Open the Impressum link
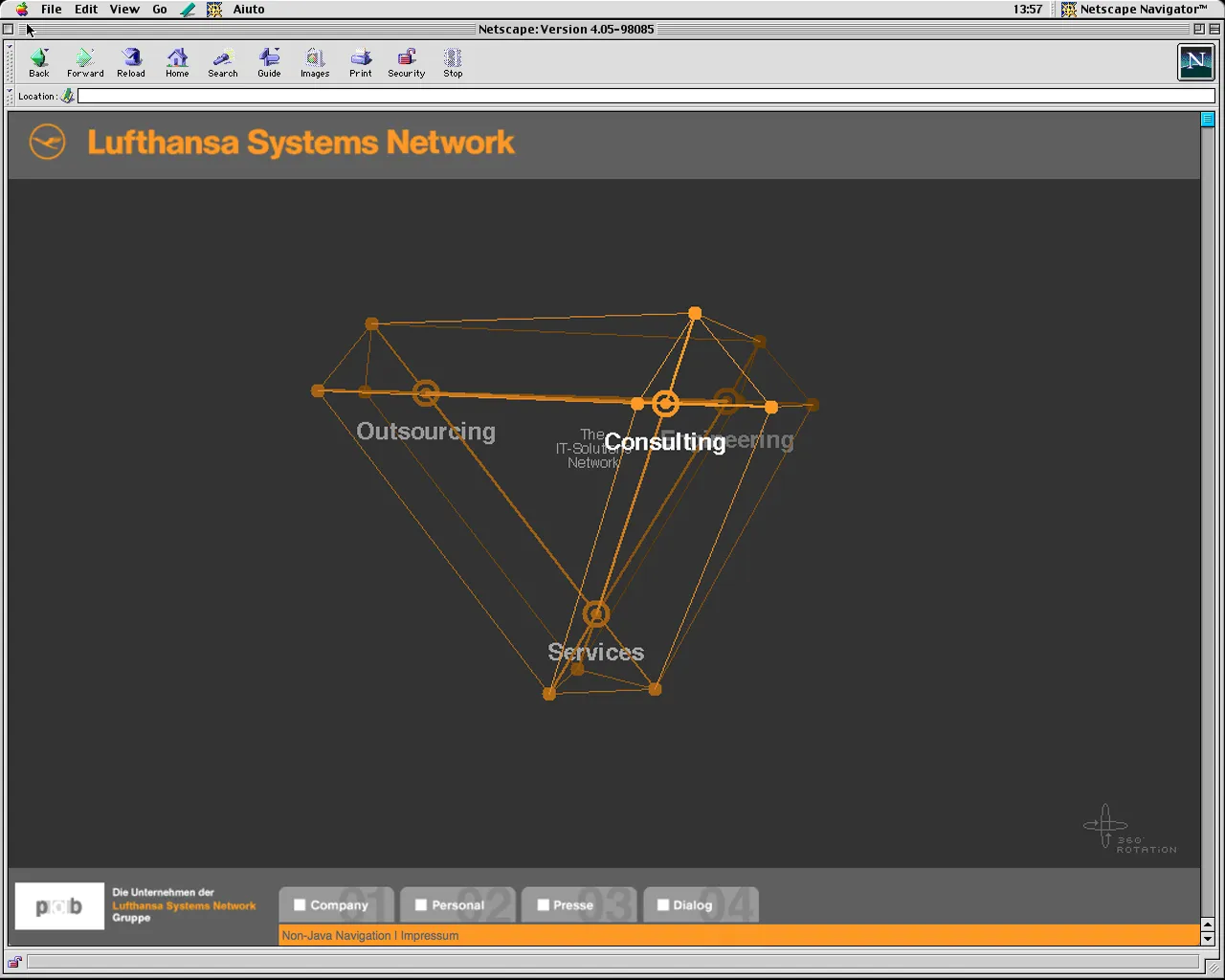 coord(430,936)
